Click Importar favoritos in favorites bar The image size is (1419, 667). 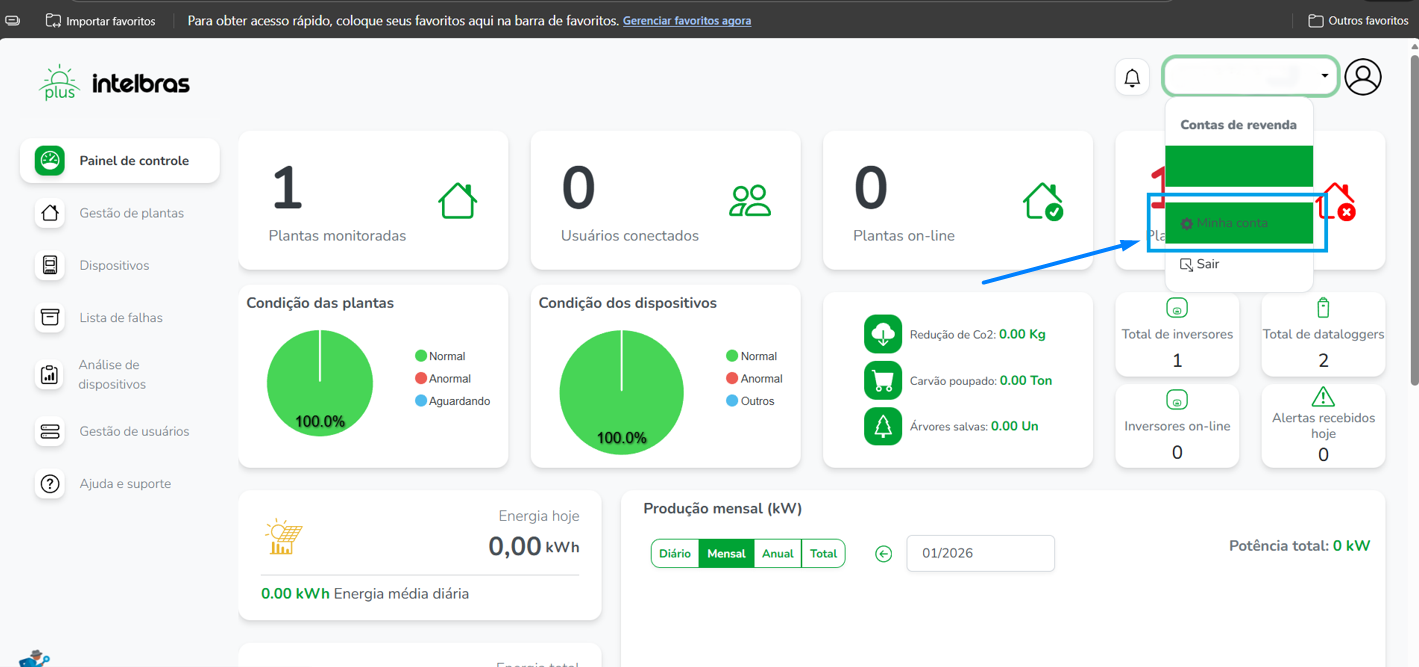[x=101, y=21]
